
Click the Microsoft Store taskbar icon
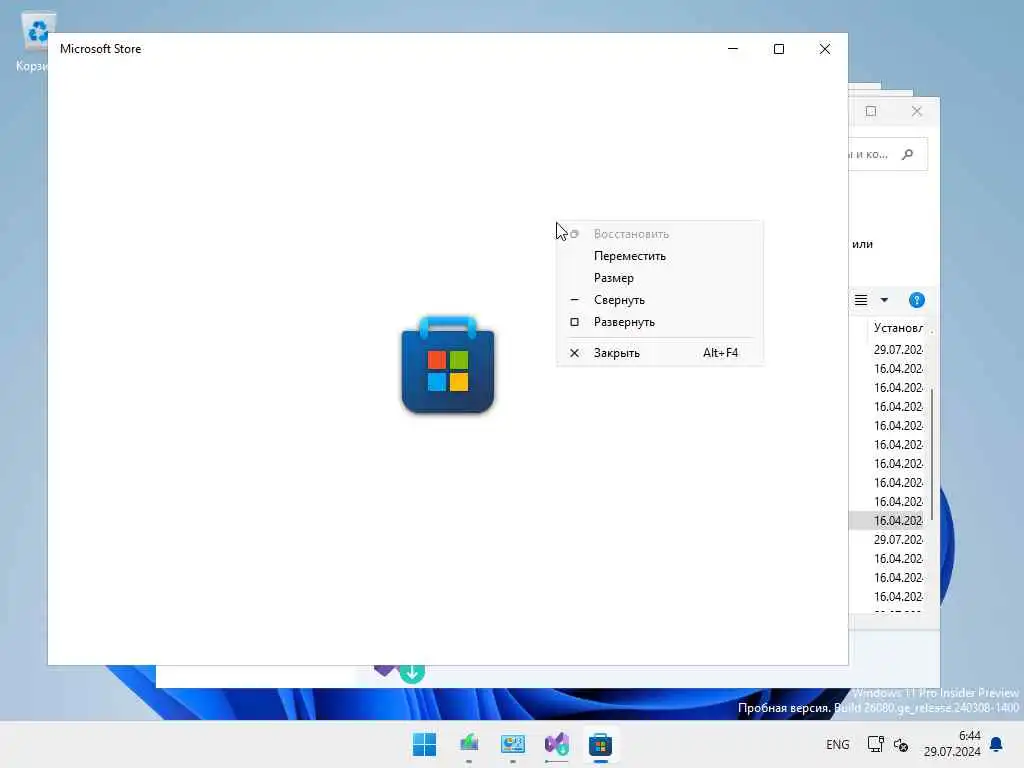point(600,744)
